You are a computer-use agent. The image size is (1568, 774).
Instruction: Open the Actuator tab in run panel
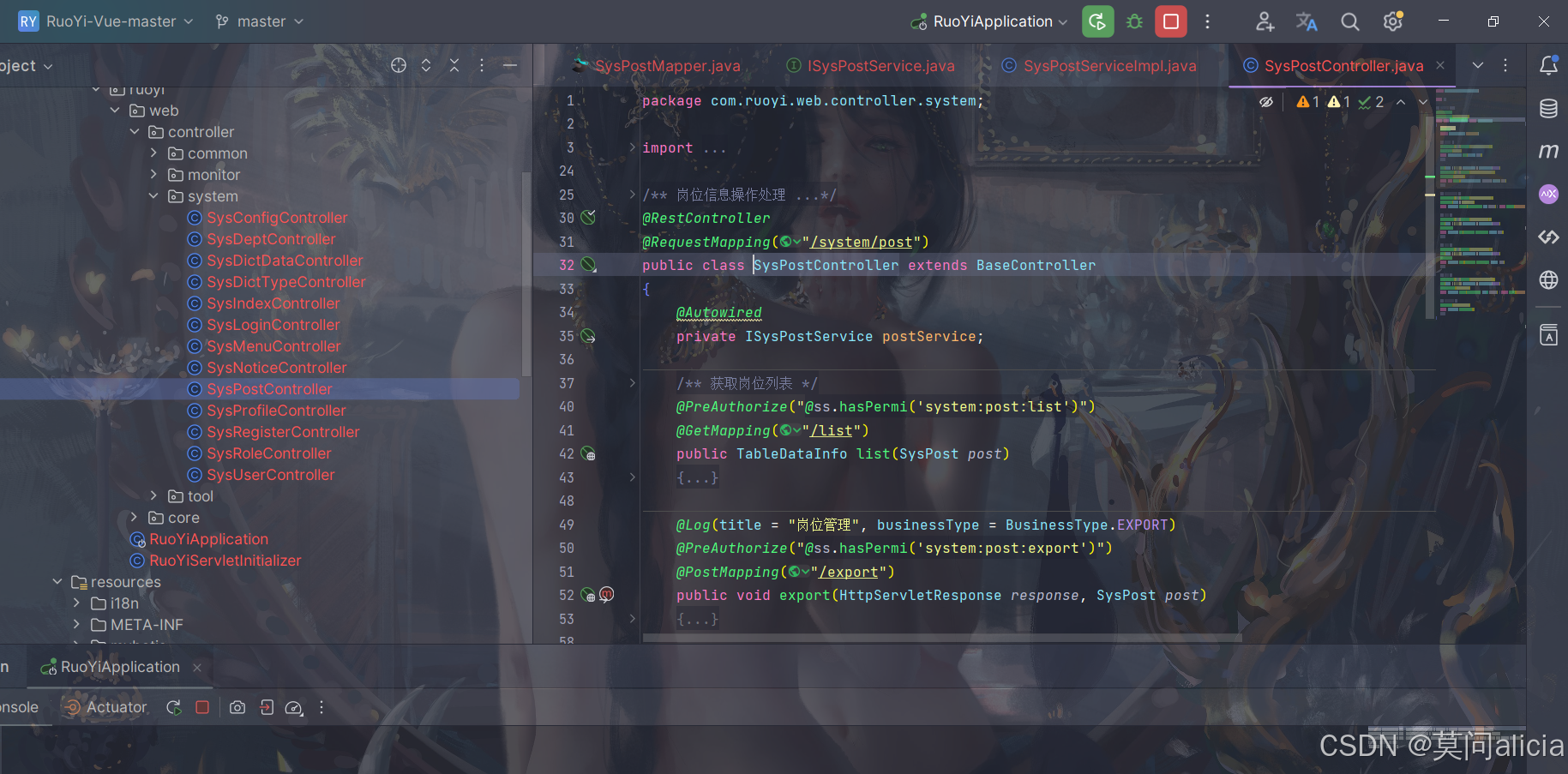[105, 707]
